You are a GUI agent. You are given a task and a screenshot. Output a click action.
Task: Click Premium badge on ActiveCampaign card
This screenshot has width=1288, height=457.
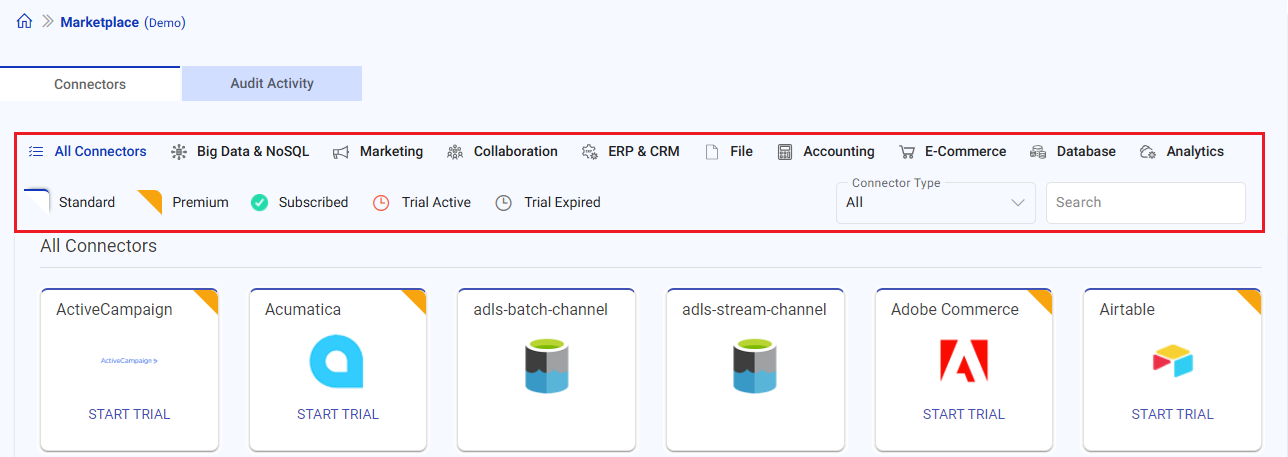208,300
